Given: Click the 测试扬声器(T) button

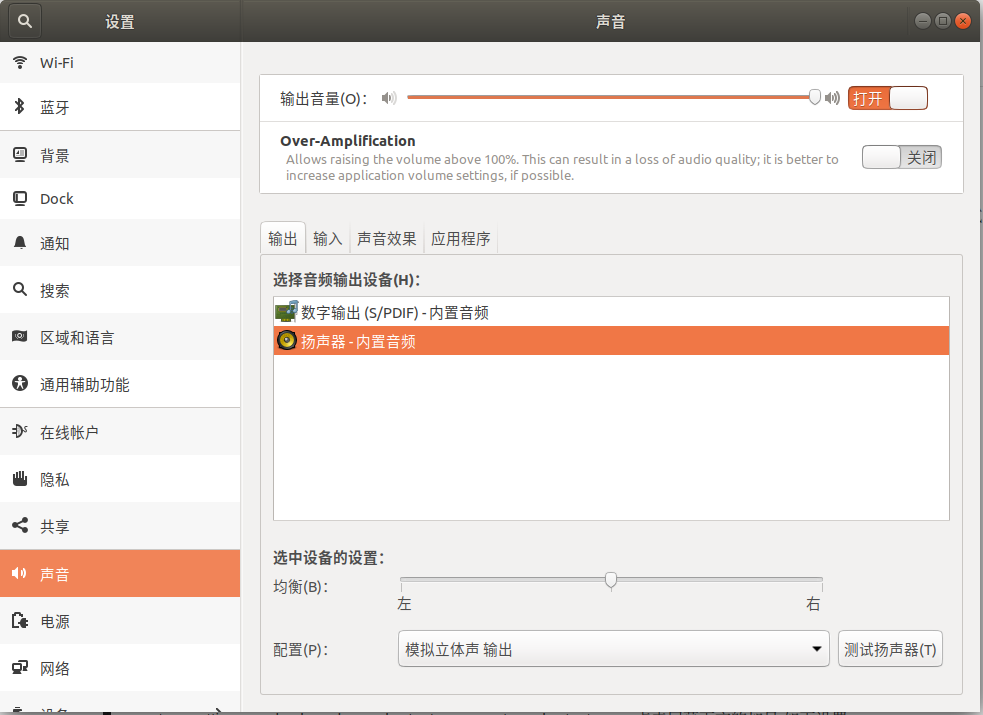Looking at the screenshot, I should [890, 649].
